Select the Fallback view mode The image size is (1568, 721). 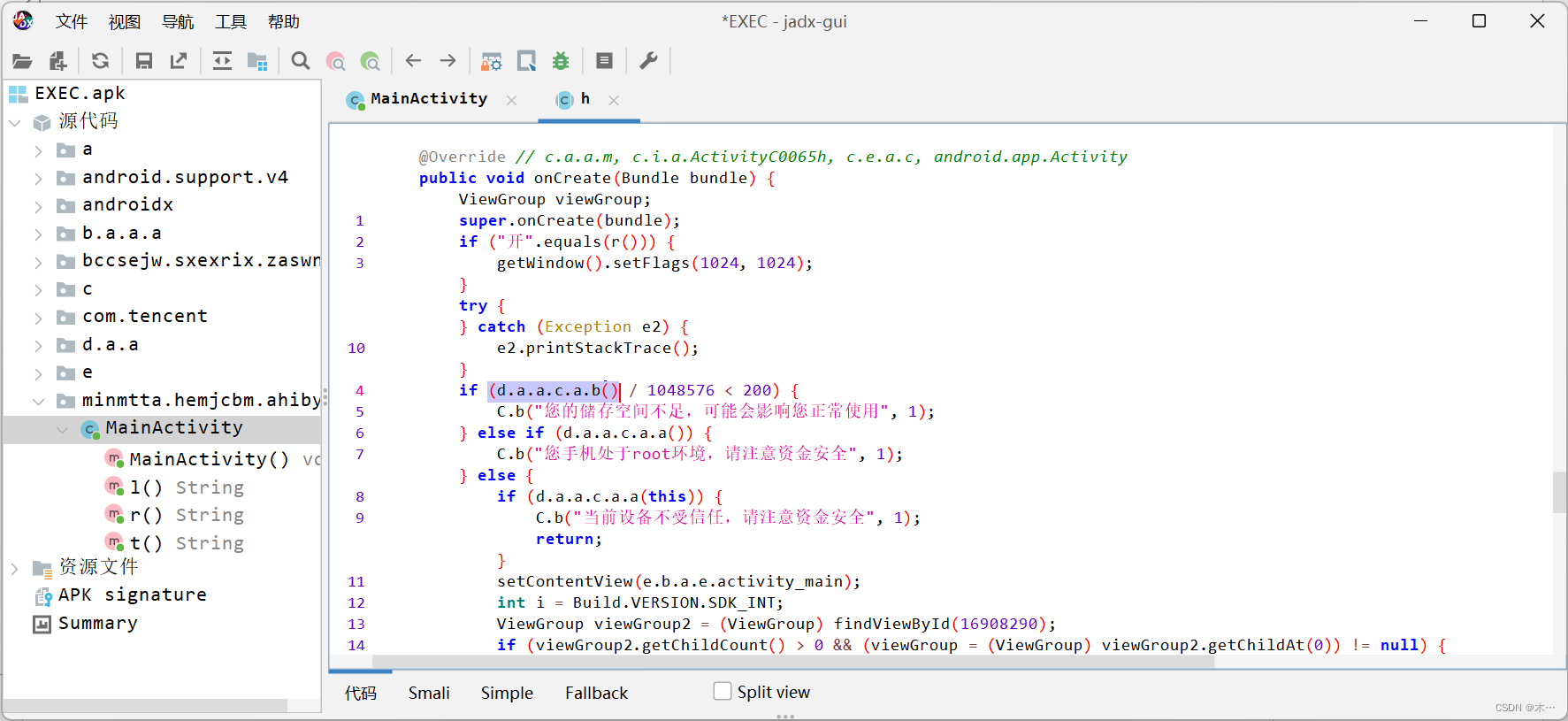(596, 693)
